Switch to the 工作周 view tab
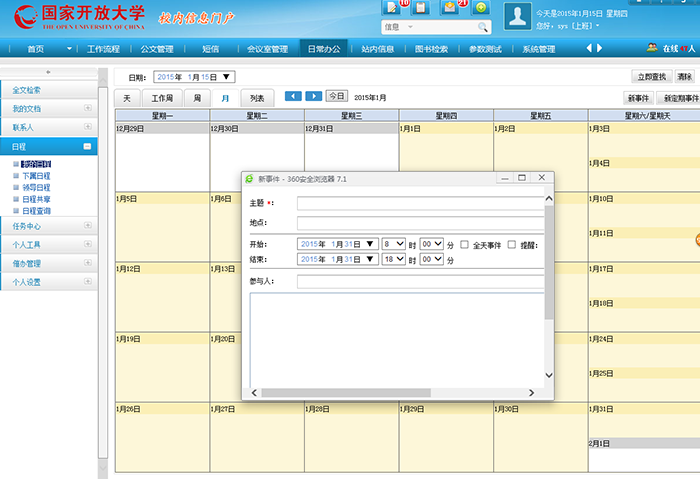The width and height of the screenshot is (700, 479). (162, 98)
